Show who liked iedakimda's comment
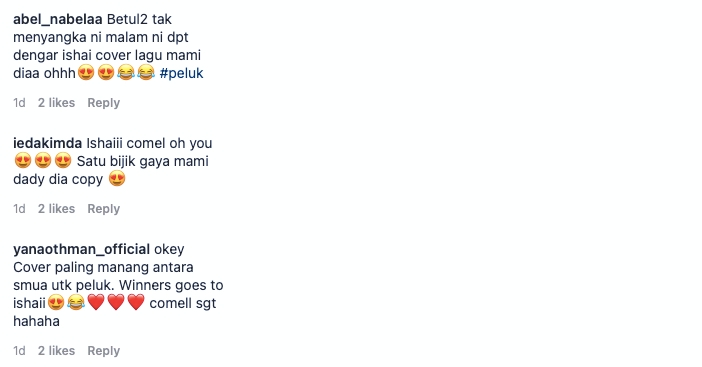The width and height of the screenshot is (702, 367). 56,209
